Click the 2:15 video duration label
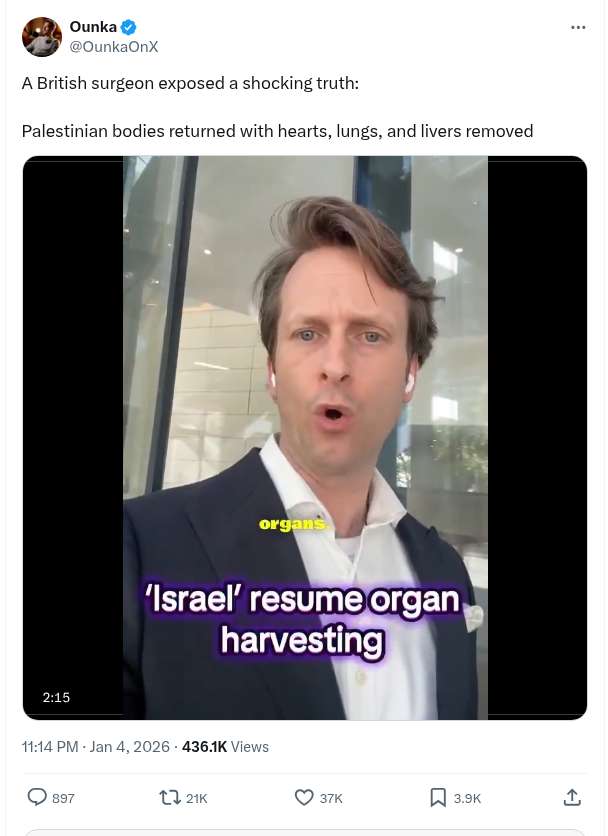Image resolution: width=608 pixels, height=836 pixels. 56,697
